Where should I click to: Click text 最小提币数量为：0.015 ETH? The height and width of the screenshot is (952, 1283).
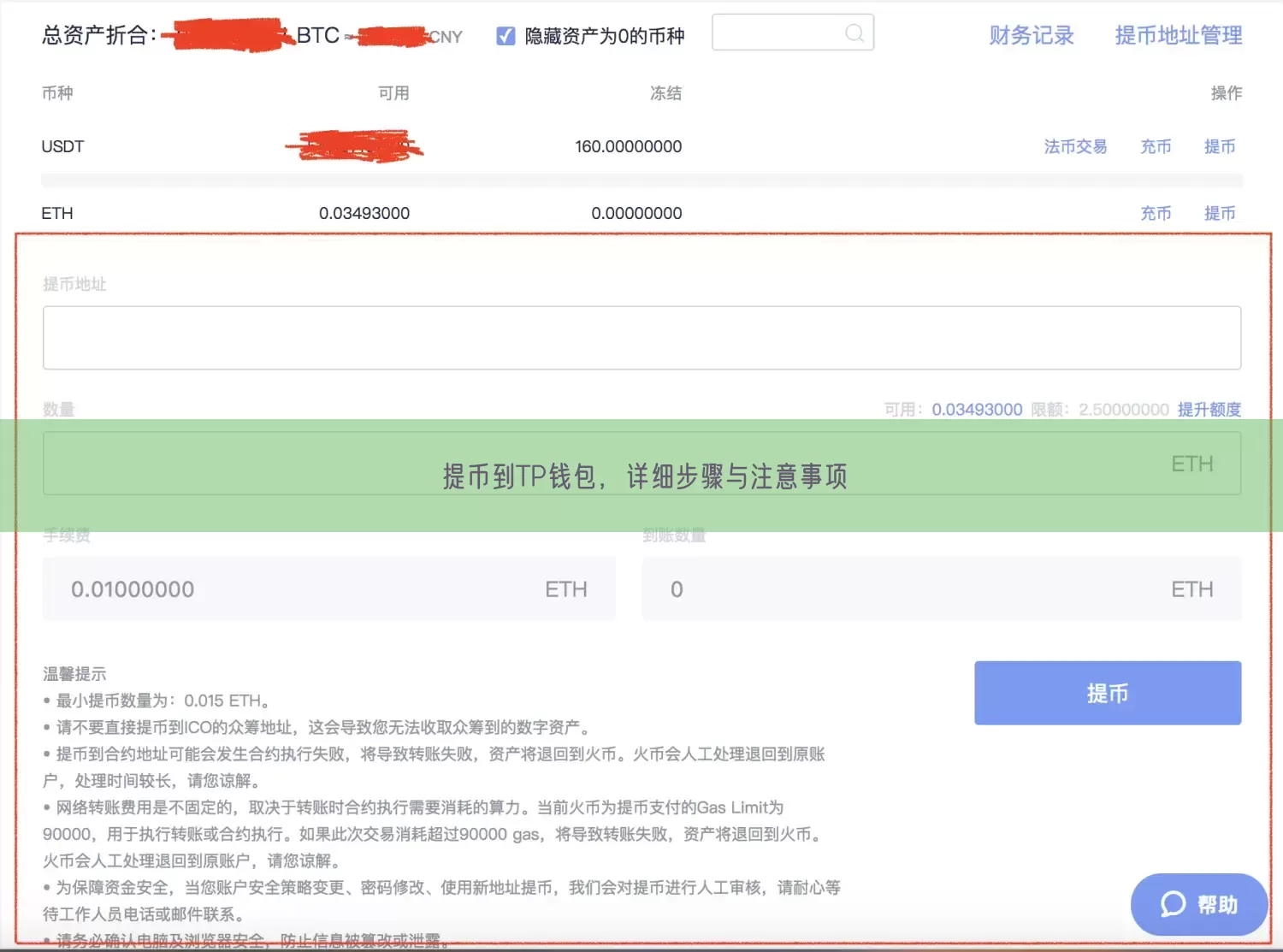163,701
